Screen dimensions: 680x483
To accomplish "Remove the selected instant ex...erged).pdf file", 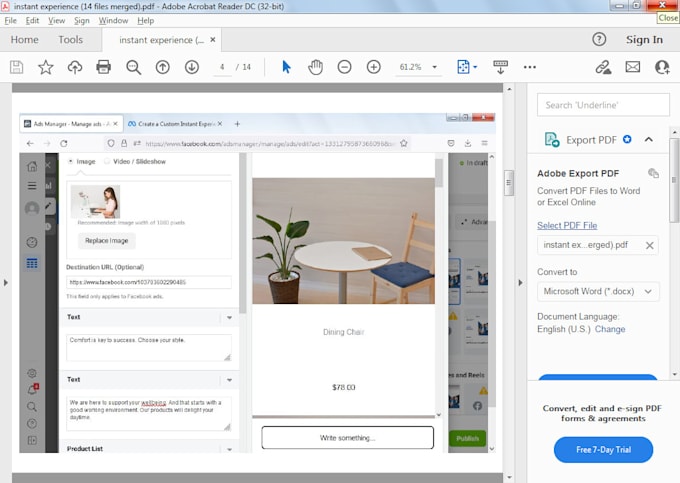I will (649, 245).
